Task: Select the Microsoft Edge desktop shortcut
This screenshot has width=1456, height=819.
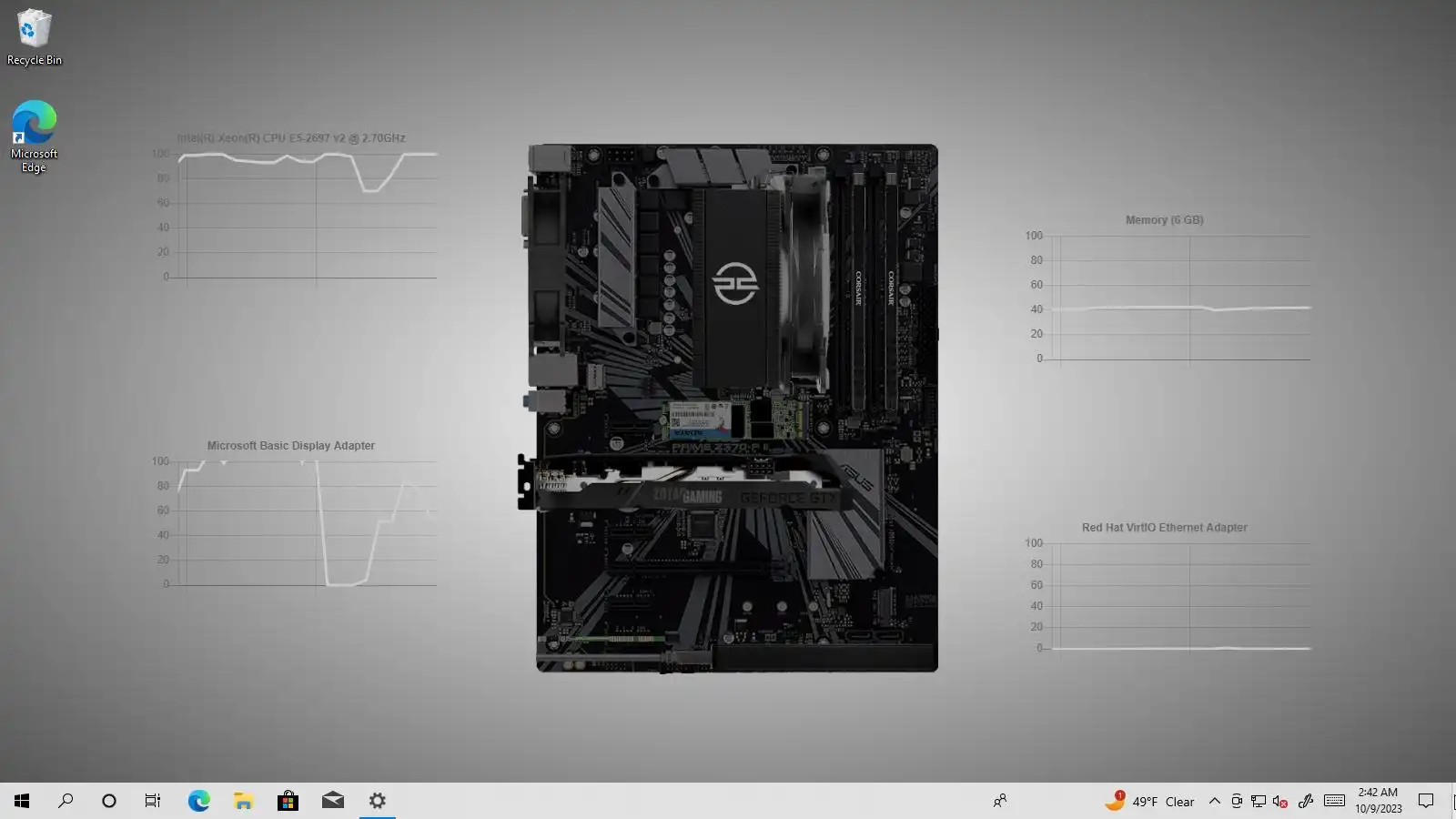Action: point(35,136)
